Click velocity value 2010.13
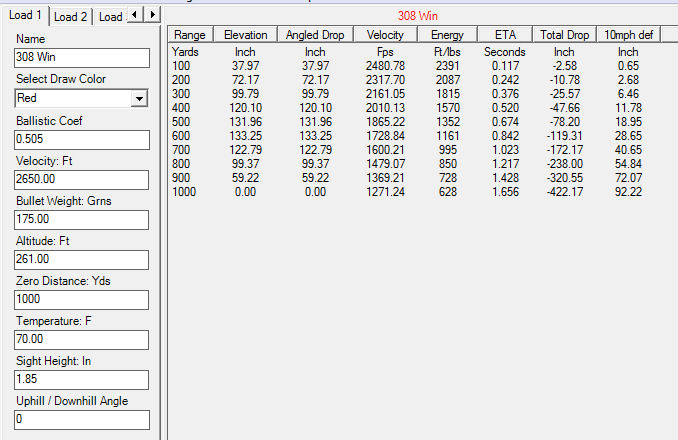 [x=385, y=108]
